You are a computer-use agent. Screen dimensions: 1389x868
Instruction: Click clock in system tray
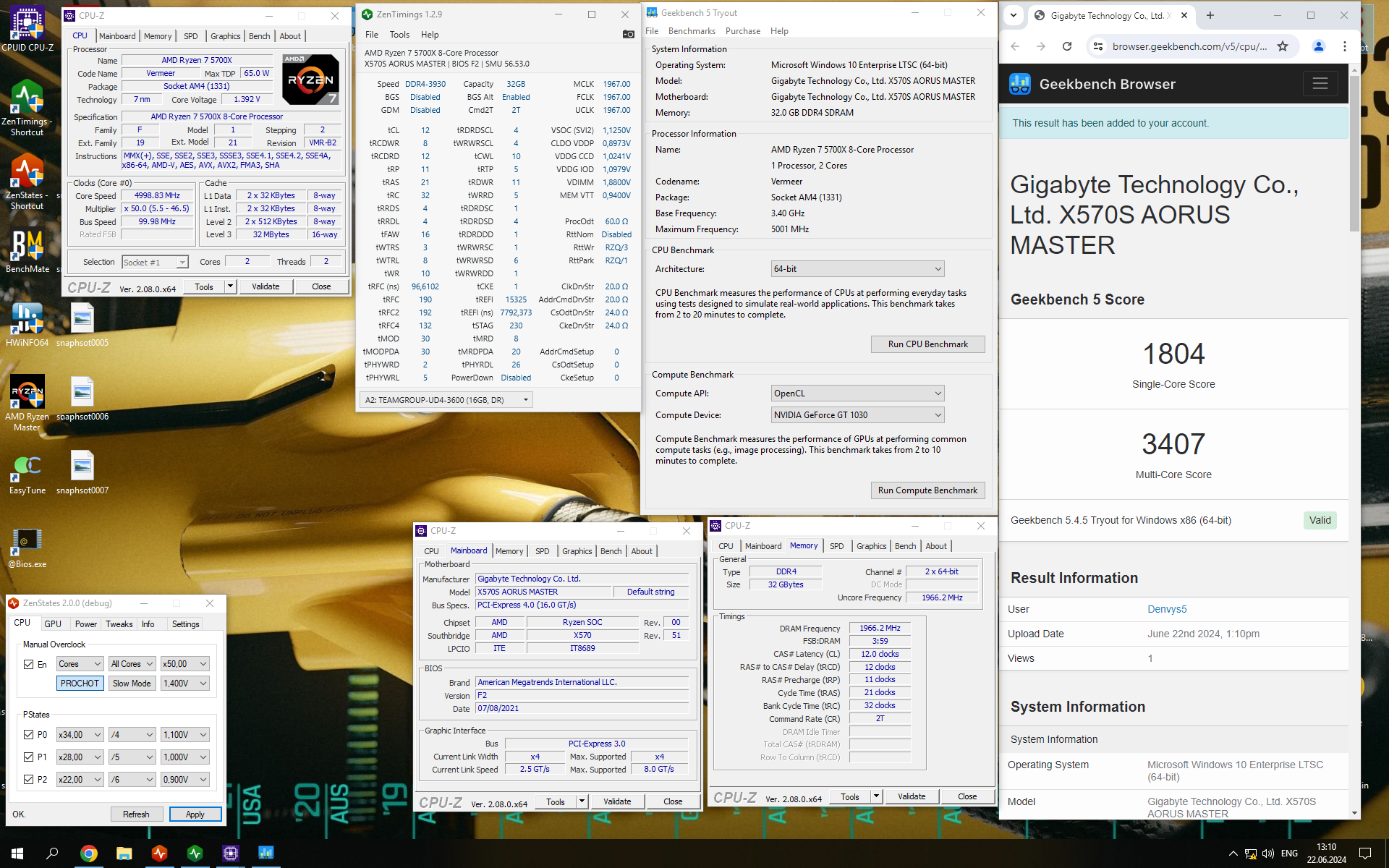coord(1326,854)
